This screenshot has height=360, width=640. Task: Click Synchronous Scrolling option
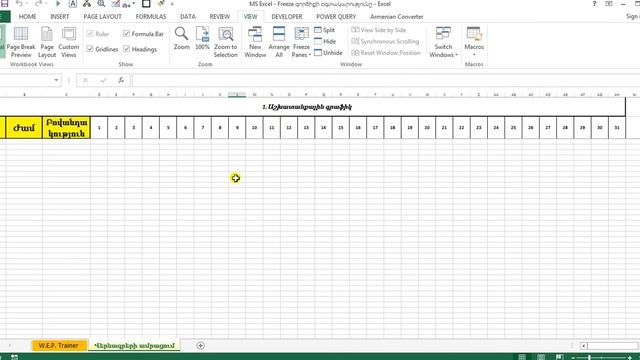pyautogui.click(x=385, y=41)
